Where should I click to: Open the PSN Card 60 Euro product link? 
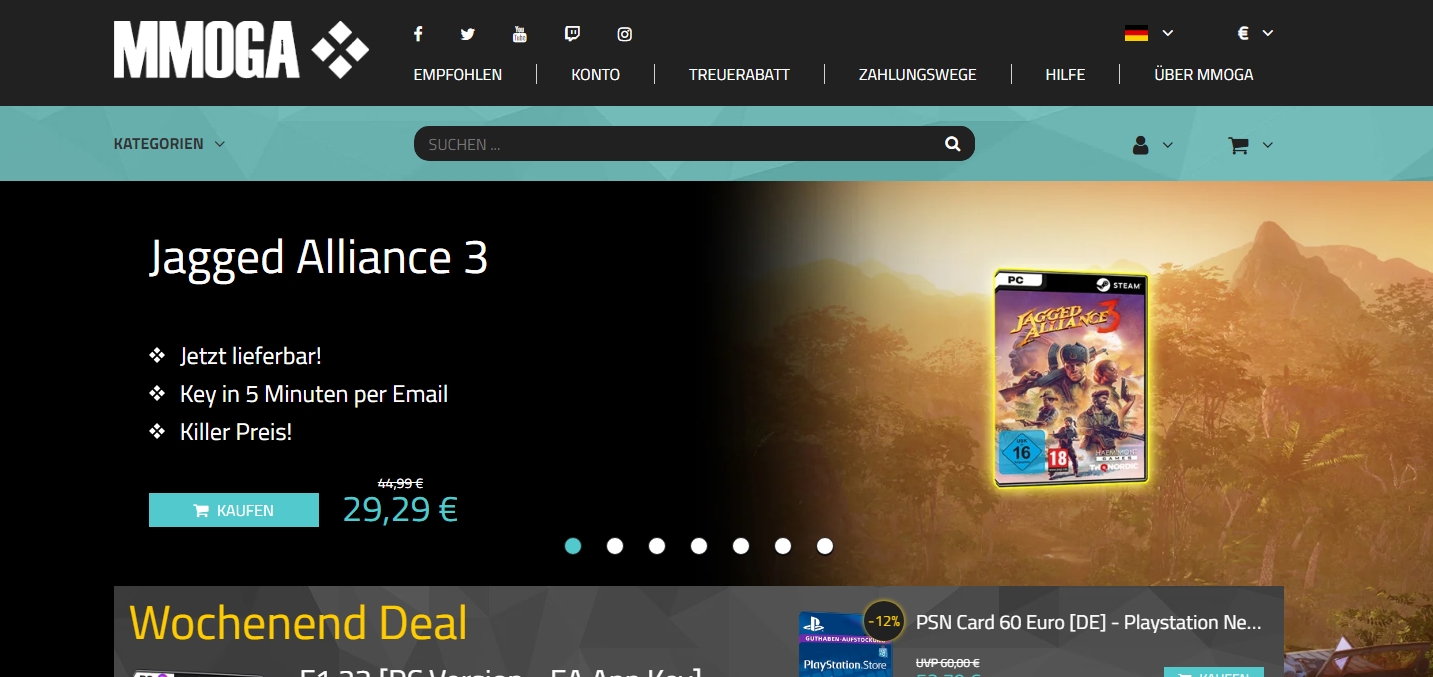[1088, 622]
